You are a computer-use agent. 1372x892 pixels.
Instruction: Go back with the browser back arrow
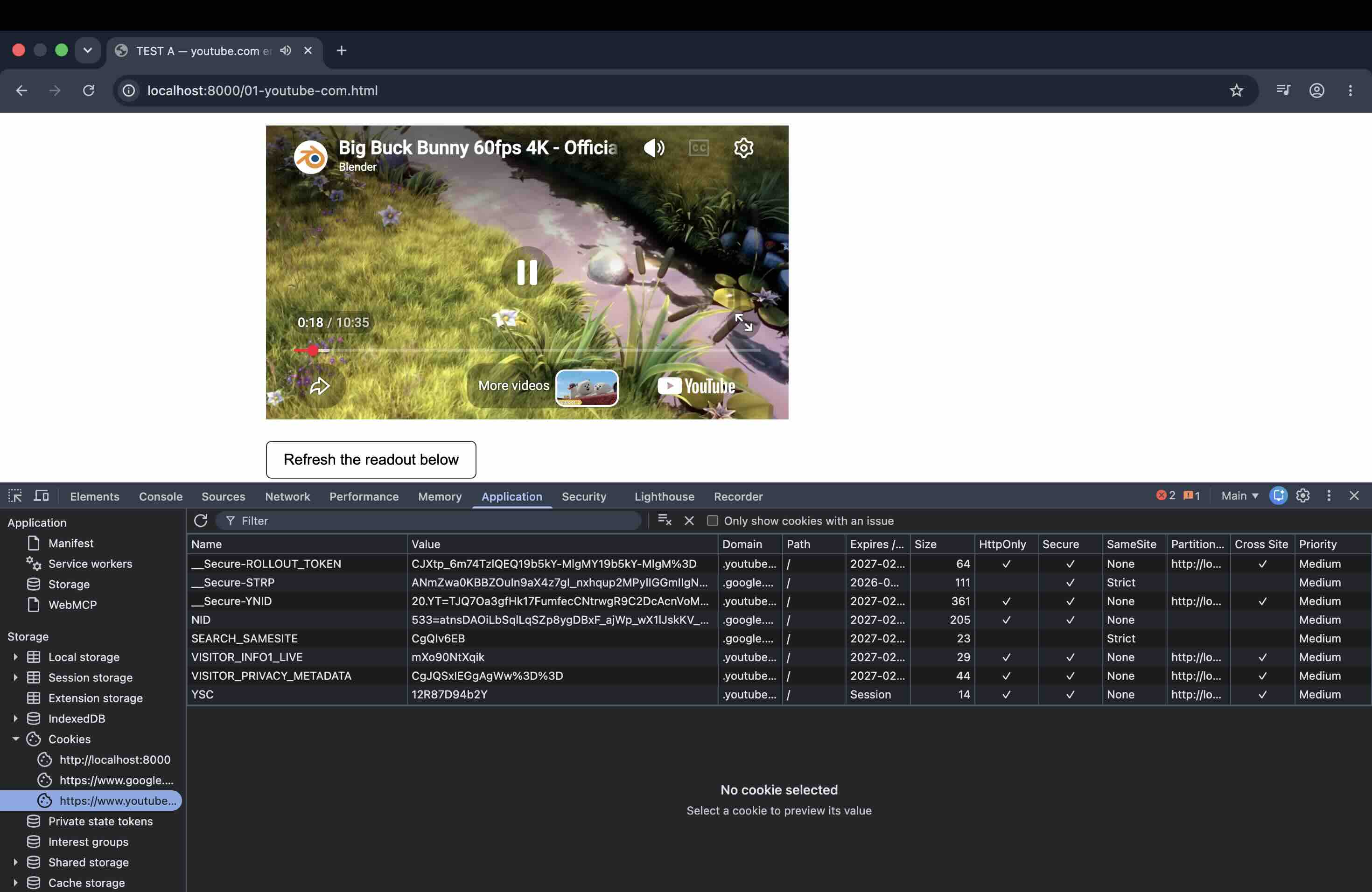click(x=21, y=91)
